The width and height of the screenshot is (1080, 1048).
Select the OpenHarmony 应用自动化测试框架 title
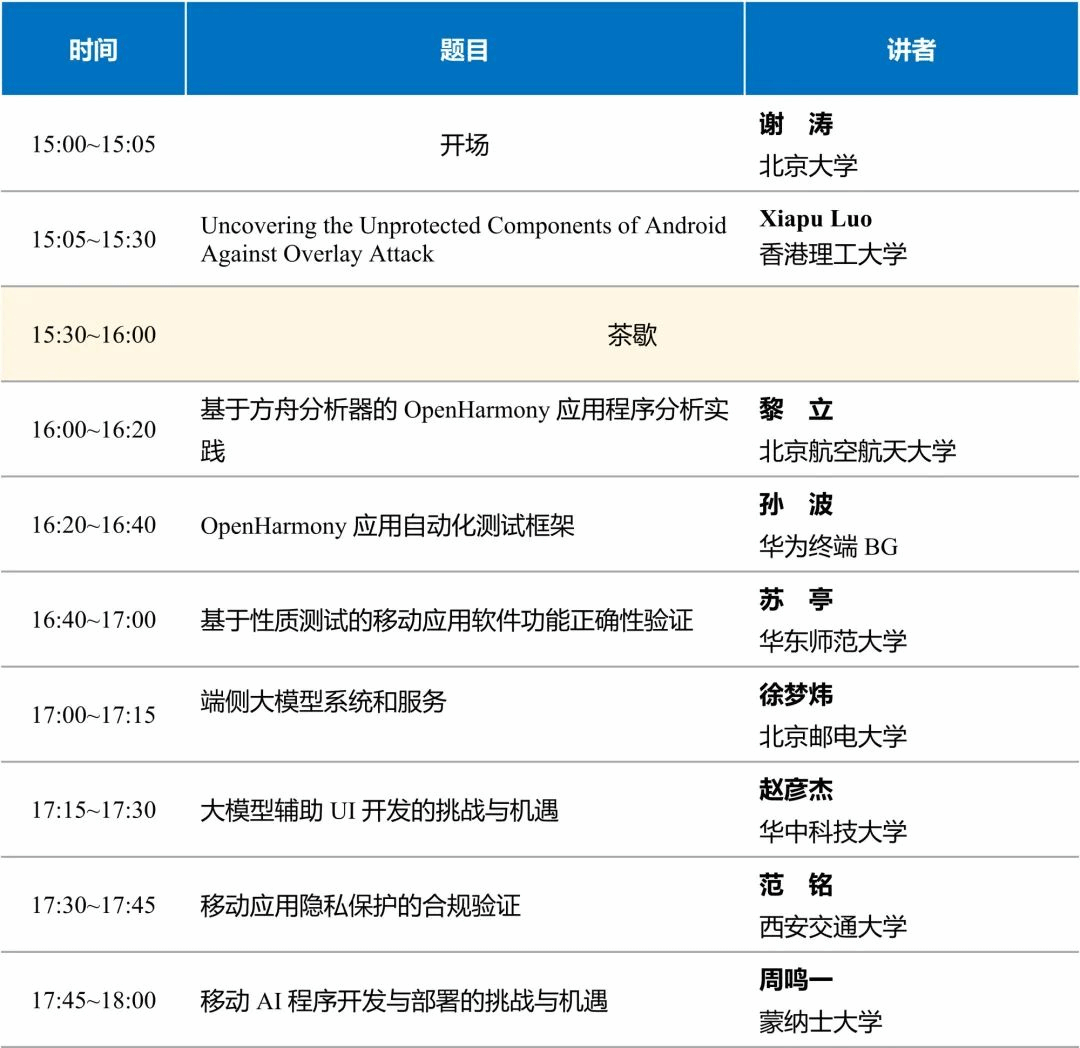click(x=388, y=525)
